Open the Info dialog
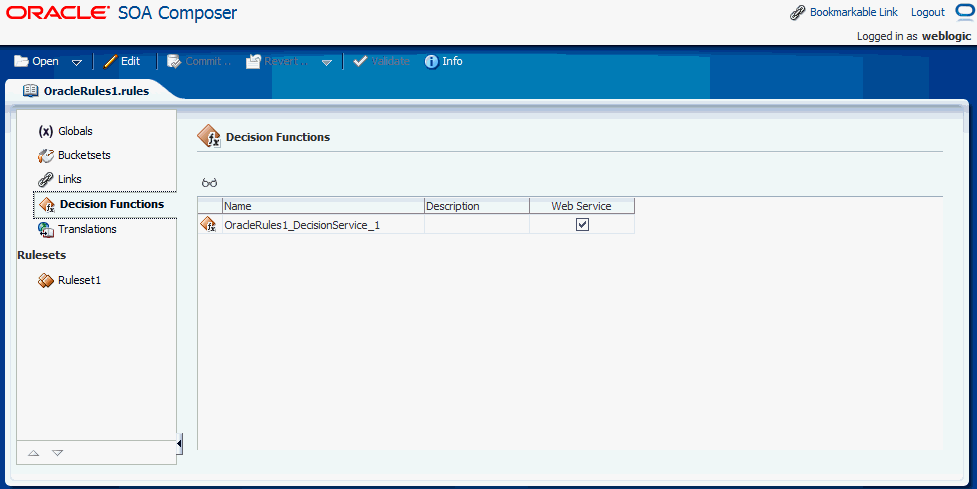 click(x=444, y=61)
